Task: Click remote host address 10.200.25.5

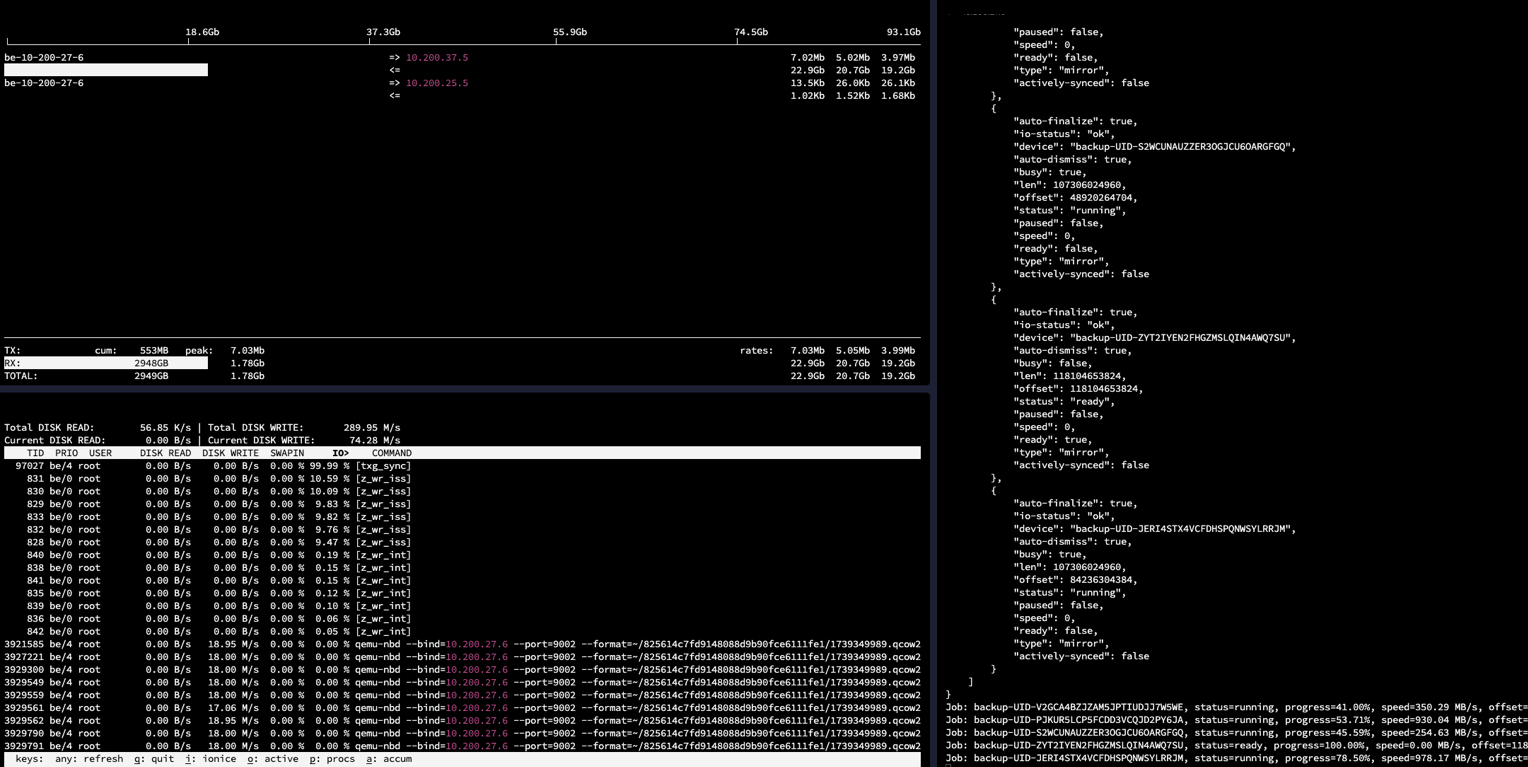Action: (x=436, y=83)
